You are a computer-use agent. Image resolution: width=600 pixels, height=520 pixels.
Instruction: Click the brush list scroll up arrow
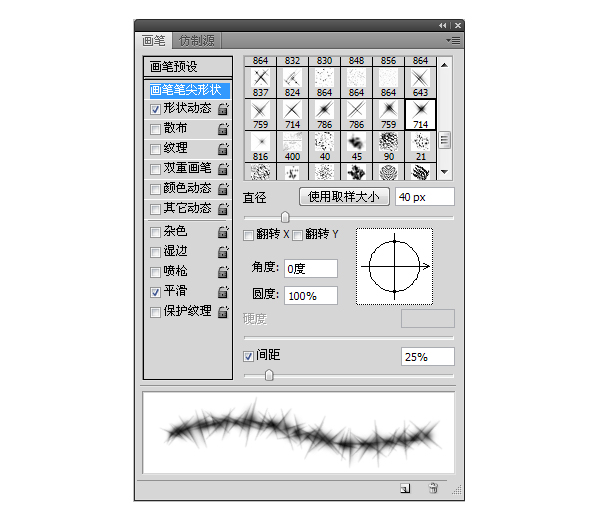[444, 65]
